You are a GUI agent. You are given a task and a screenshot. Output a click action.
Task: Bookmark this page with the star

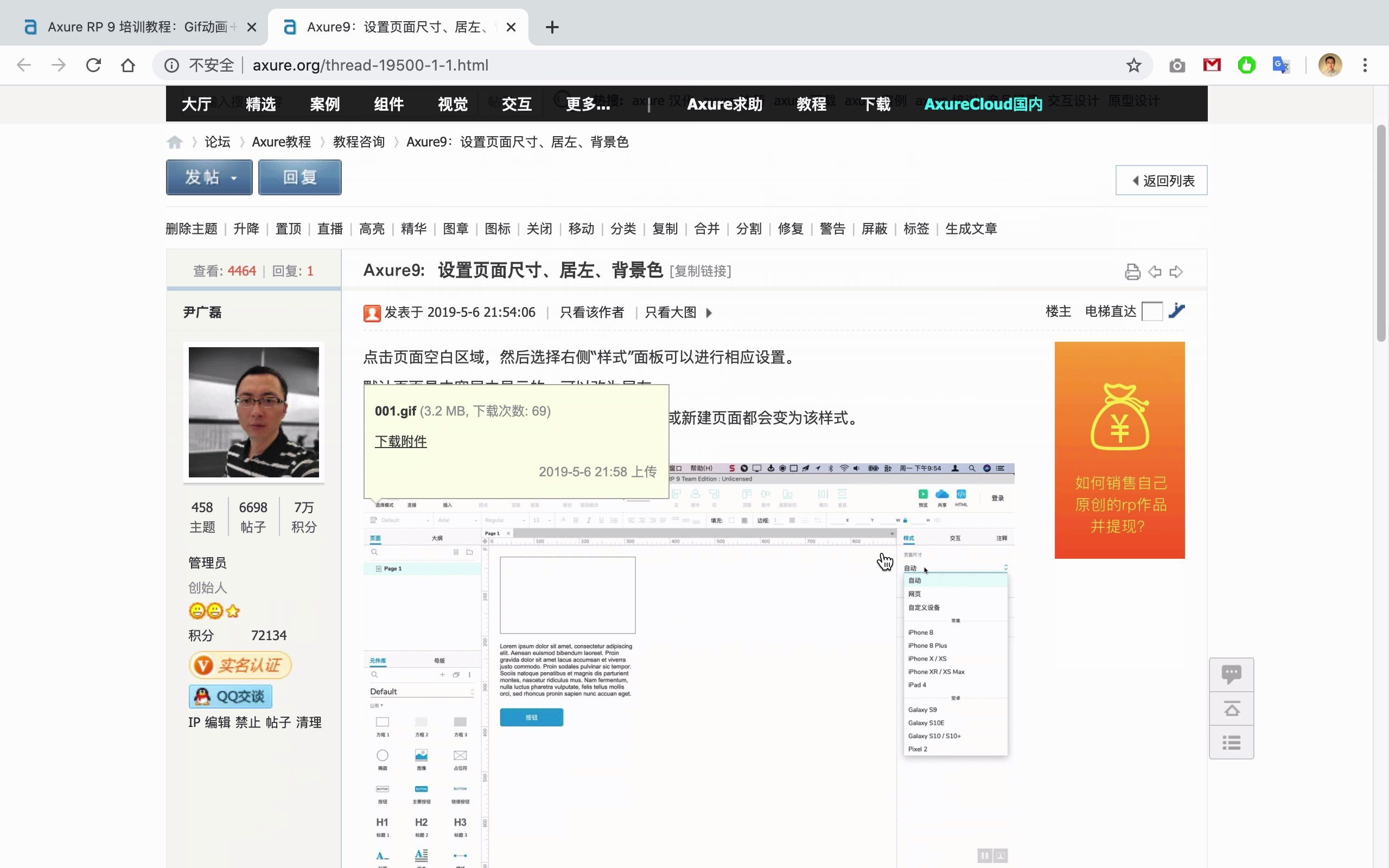1133,65
